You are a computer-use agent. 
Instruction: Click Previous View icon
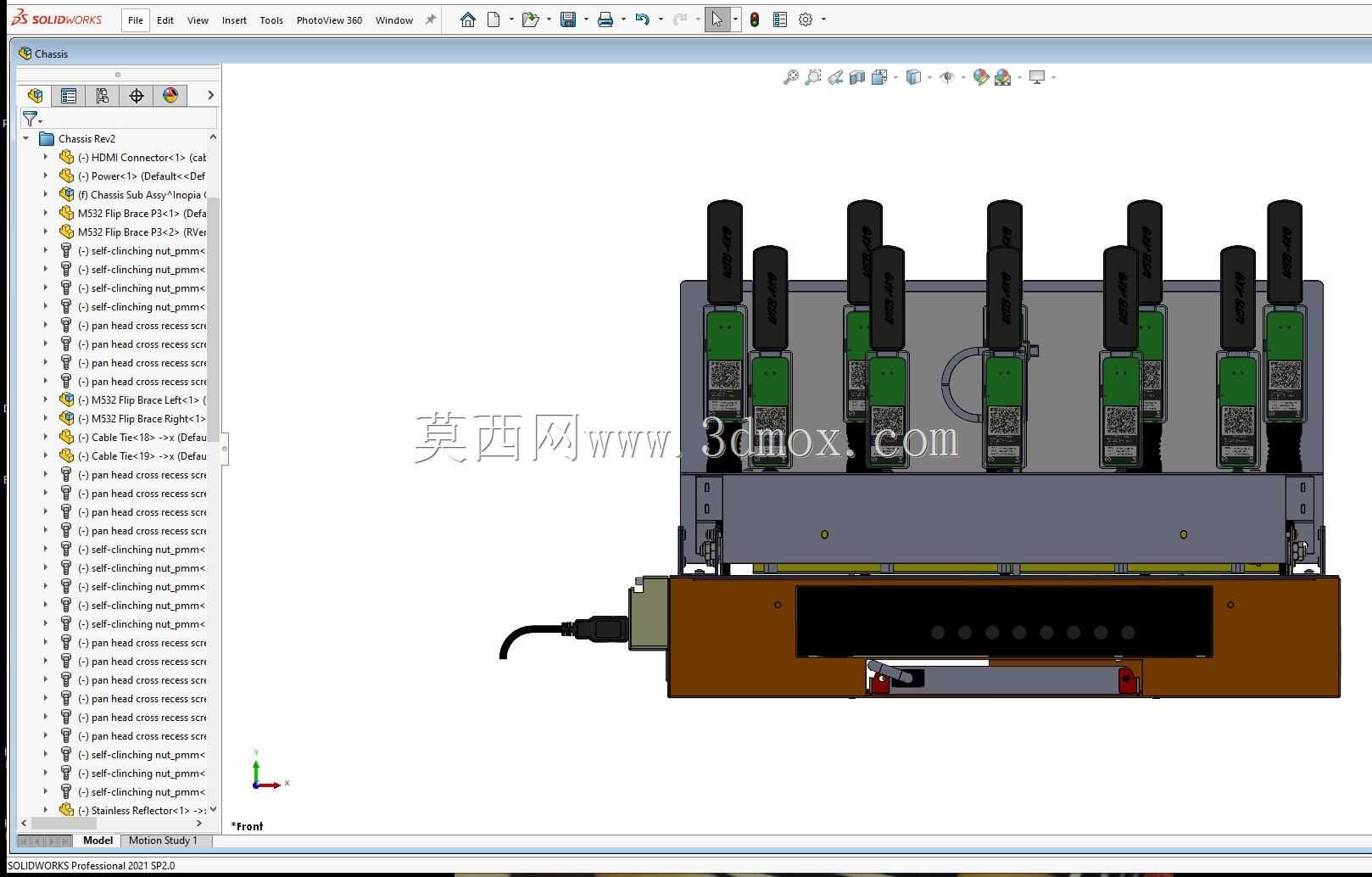point(835,77)
